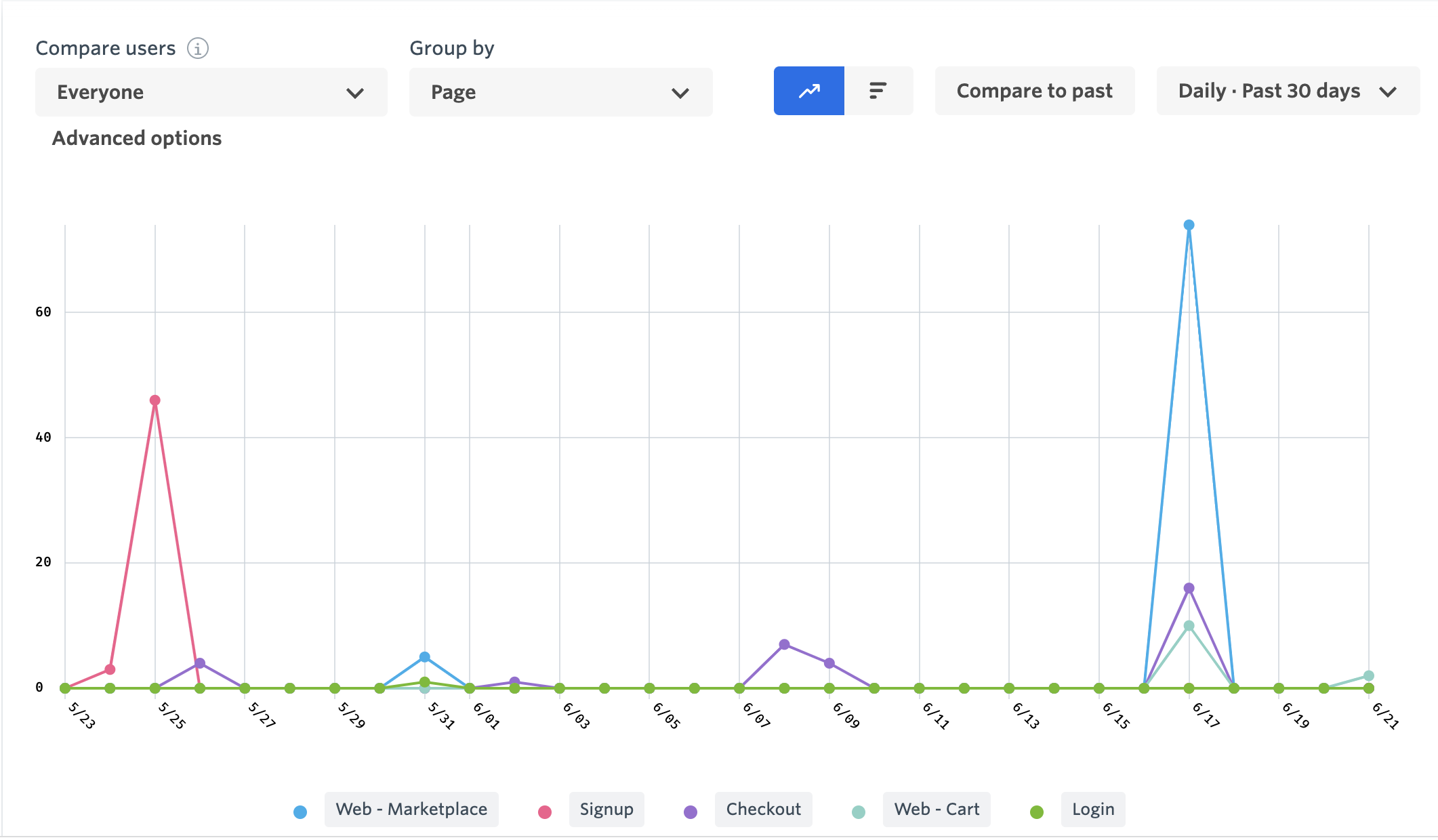
Task: Click the Checkout data point on 6/17
Action: pyautogui.click(x=1189, y=588)
